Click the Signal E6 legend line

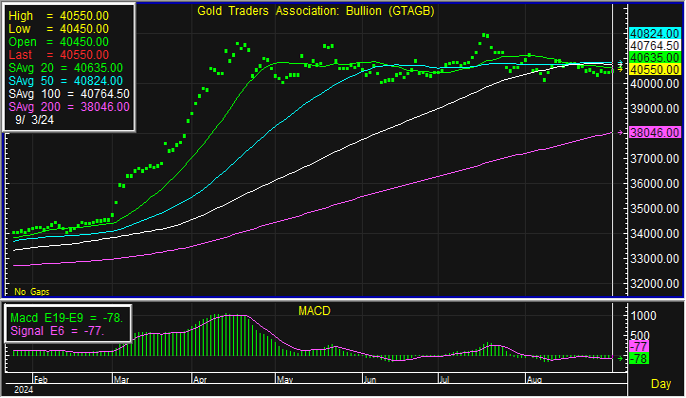click(x=57, y=331)
